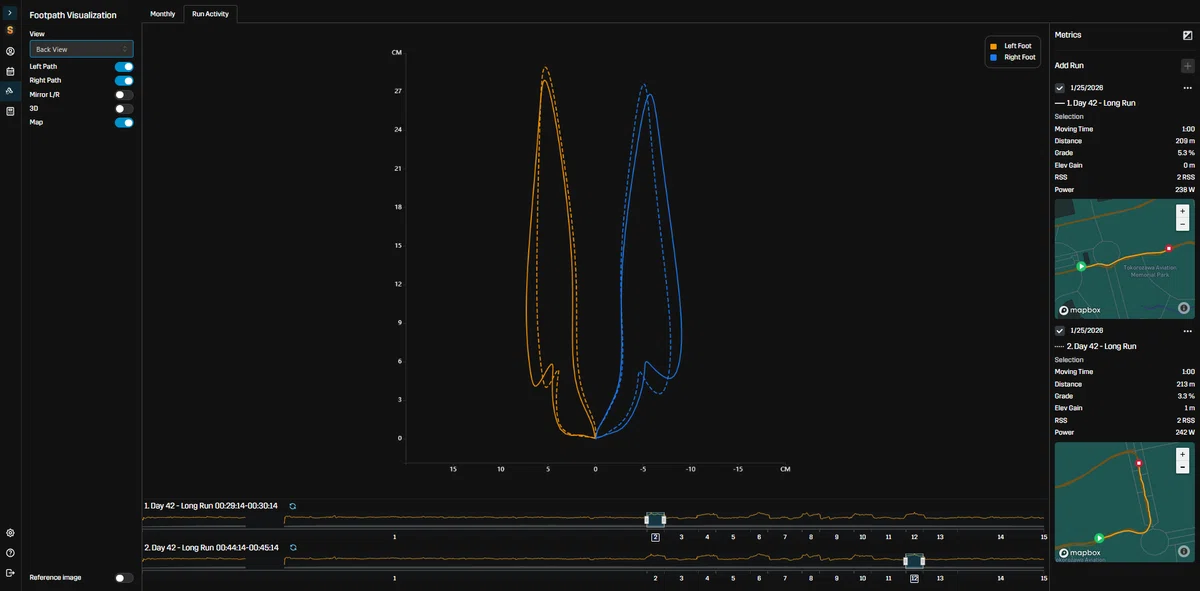Open more options for first 1/25/2026 run
Image resolution: width=1200 pixels, height=591 pixels.
[1188, 88]
